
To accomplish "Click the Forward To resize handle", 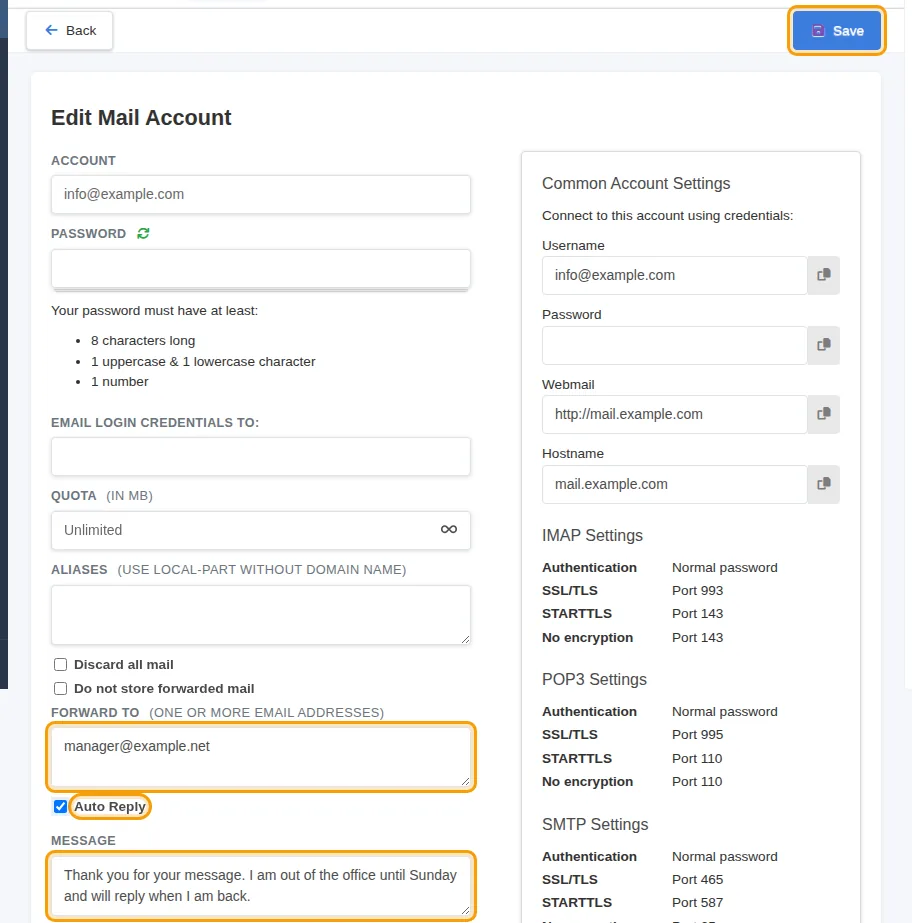I will point(465,782).
